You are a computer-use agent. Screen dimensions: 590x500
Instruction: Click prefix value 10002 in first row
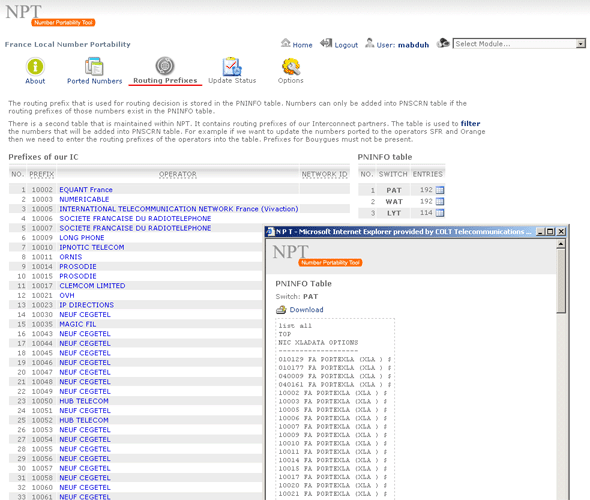pyautogui.click(x=42, y=190)
